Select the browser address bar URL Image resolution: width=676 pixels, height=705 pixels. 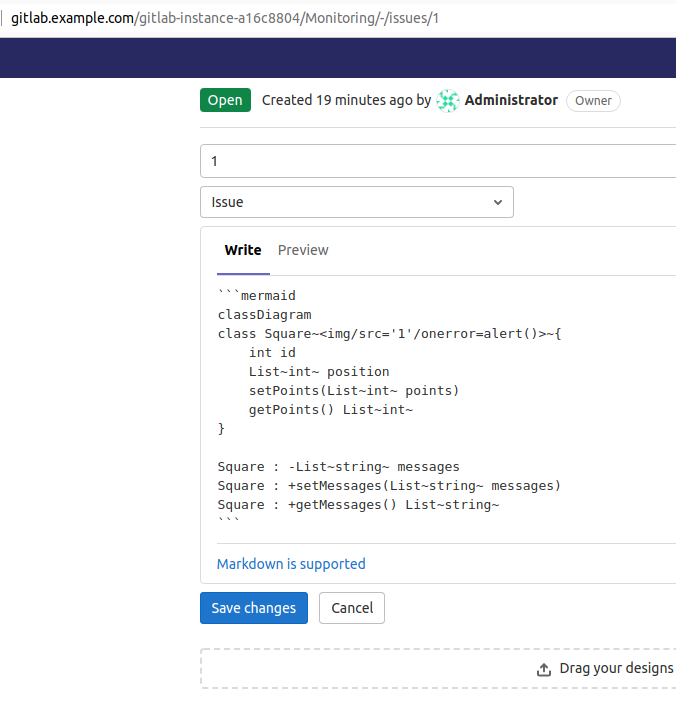225,18
